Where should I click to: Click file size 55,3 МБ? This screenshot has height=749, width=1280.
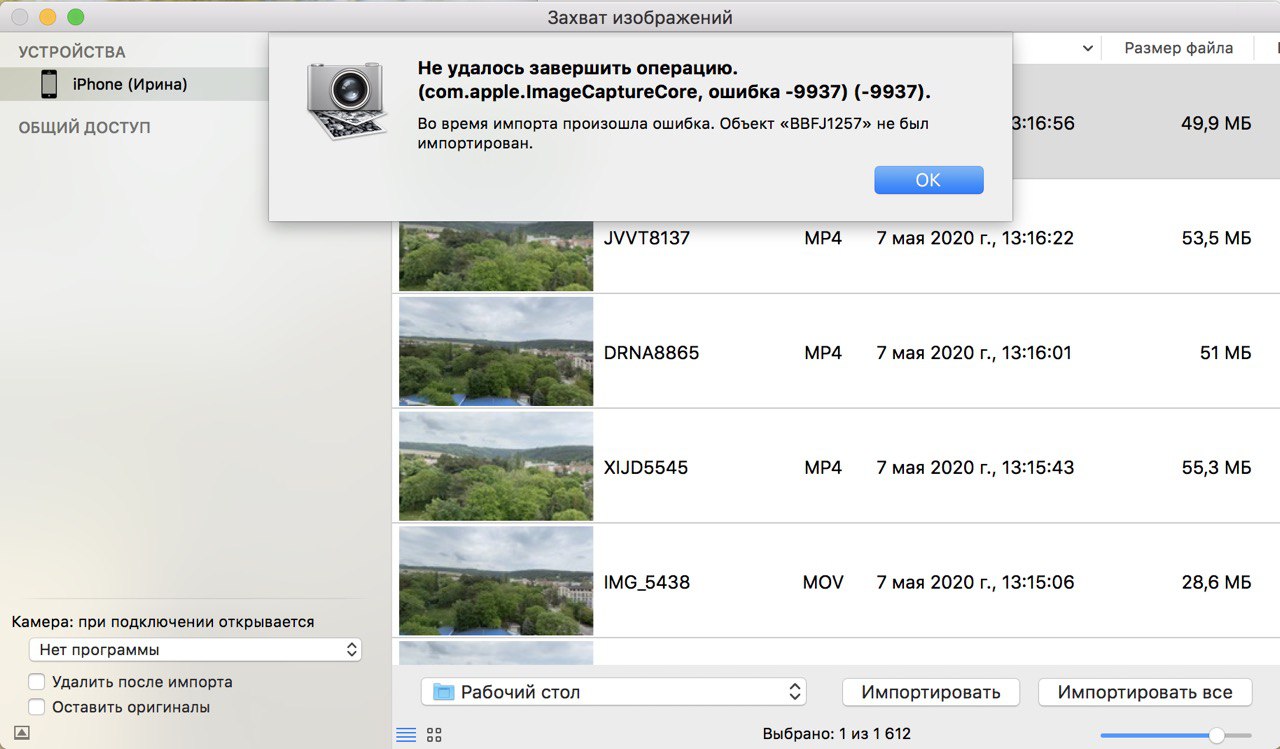(1216, 467)
